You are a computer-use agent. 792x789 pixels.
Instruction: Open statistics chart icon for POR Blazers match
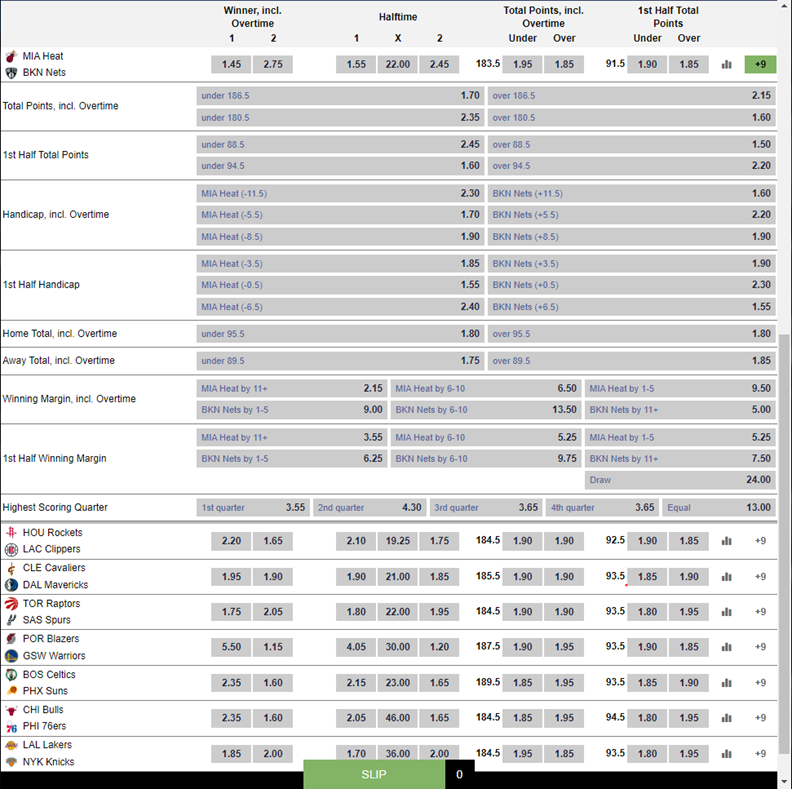coord(726,647)
